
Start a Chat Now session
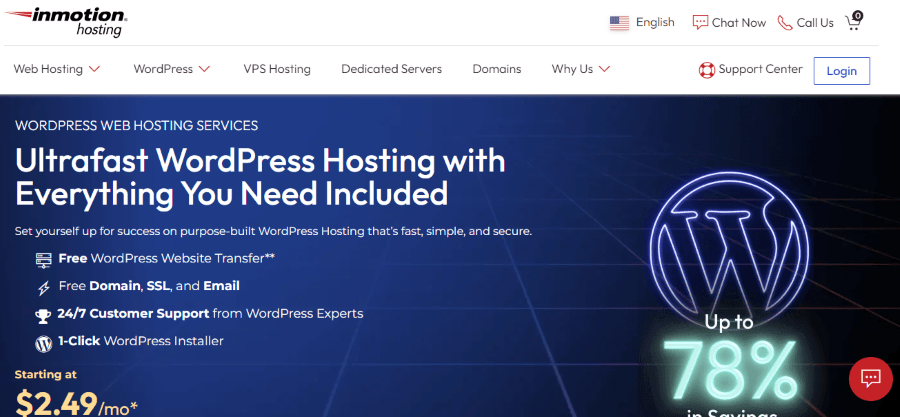coord(739,23)
